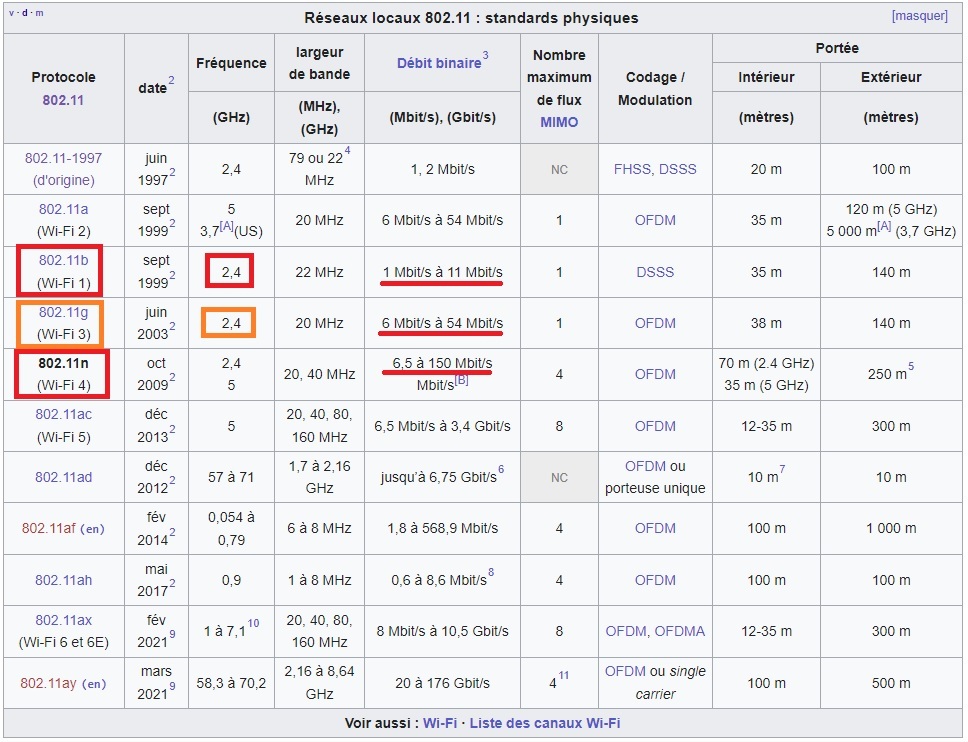This screenshot has width=968, height=742.
Task: Follow footnote 11 in 802.11ay MIMO cell
Action: [564, 676]
